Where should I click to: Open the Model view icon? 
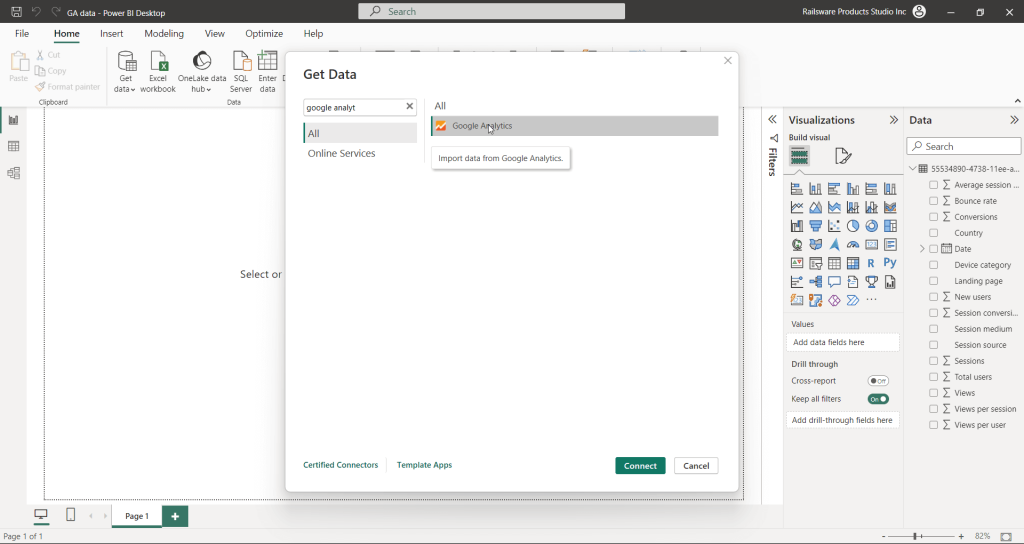coord(14,173)
